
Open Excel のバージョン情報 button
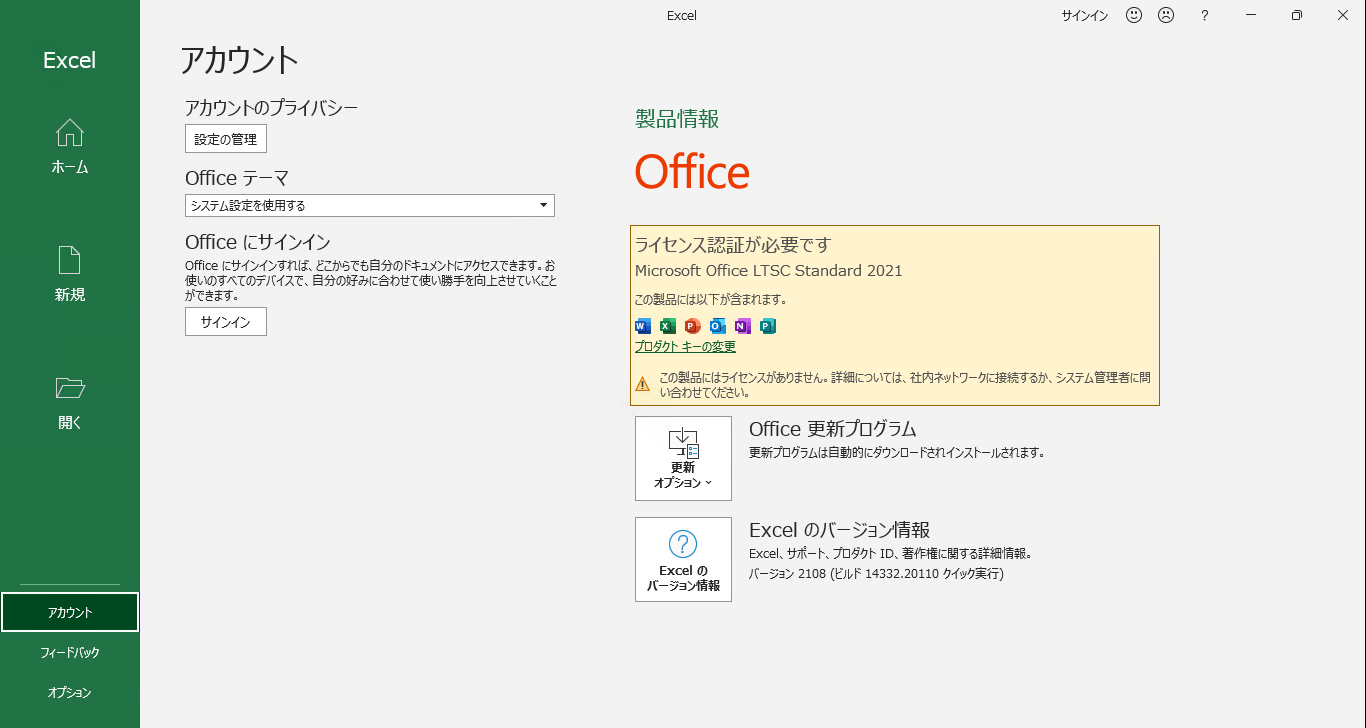coord(683,559)
